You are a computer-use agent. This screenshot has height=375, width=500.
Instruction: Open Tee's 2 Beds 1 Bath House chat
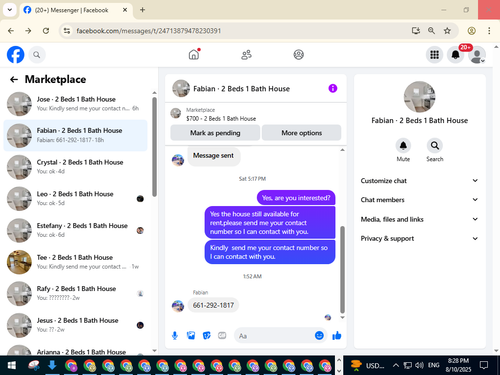click(x=75, y=262)
